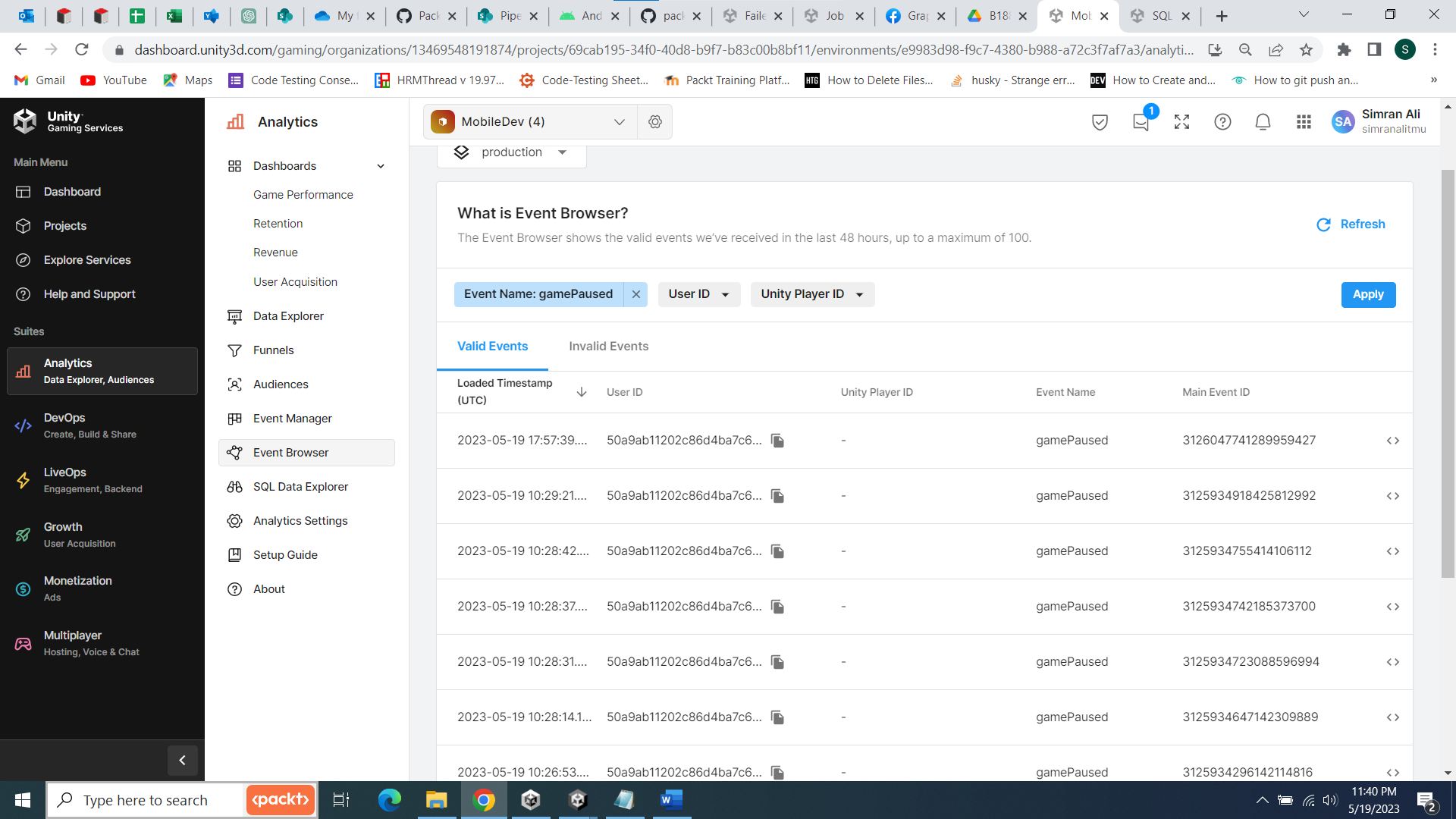
Task: Refresh the Event Browser list
Action: pos(1351,224)
